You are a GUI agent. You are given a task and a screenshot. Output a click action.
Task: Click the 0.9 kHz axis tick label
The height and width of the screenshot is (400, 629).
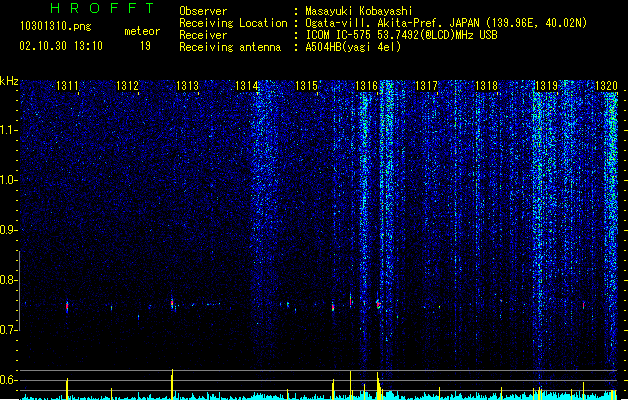pos(9,230)
